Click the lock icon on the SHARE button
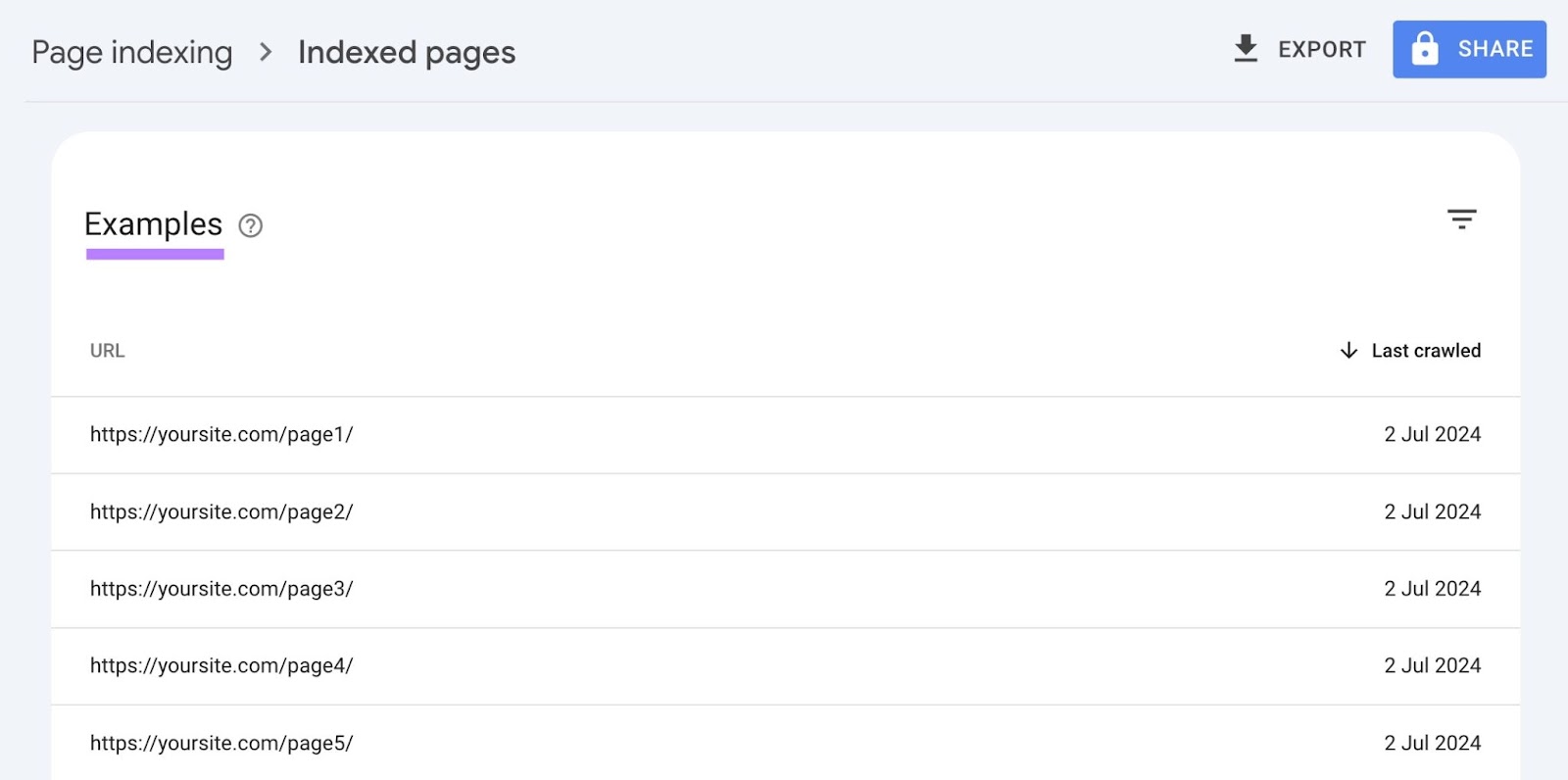The height and width of the screenshot is (780, 1568). click(x=1427, y=48)
